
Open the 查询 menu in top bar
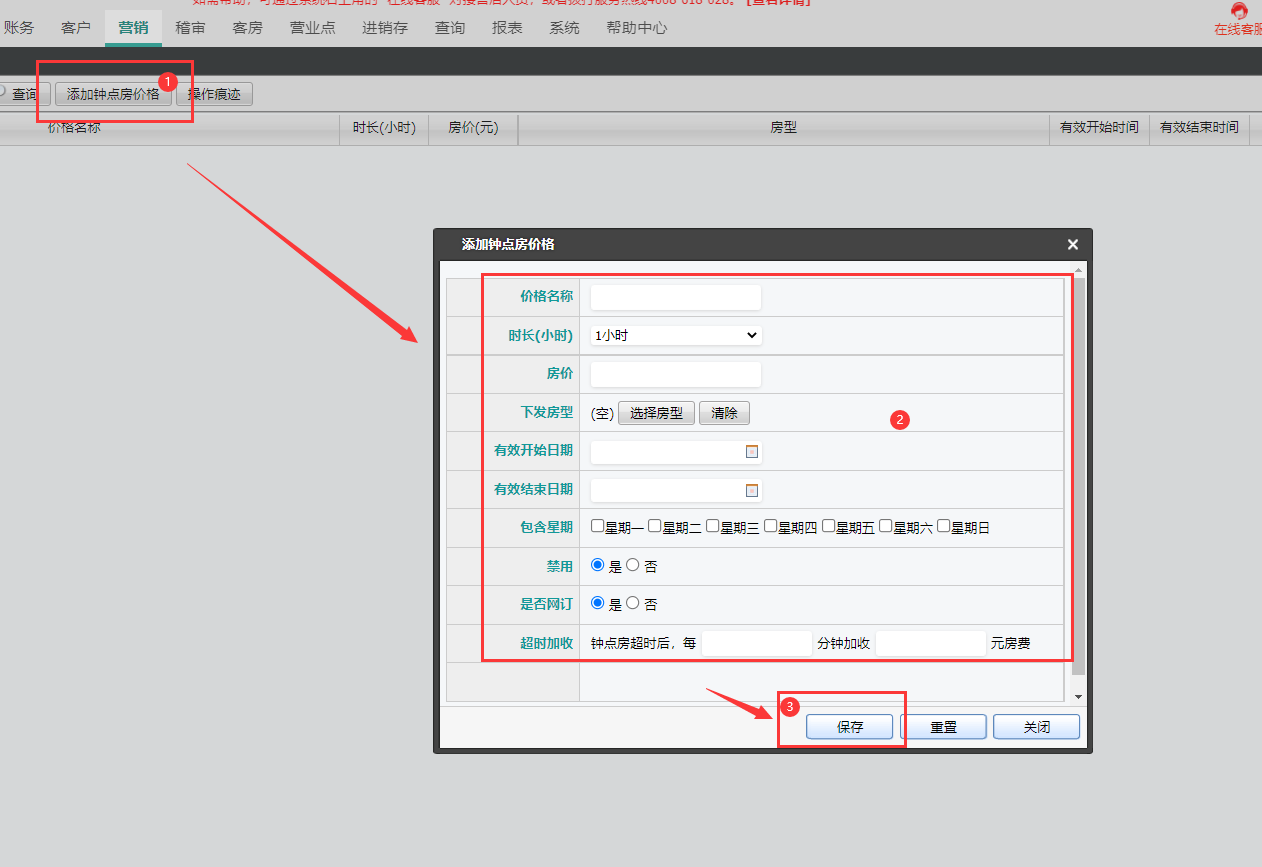pyautogui.click(x=450, y=28)
